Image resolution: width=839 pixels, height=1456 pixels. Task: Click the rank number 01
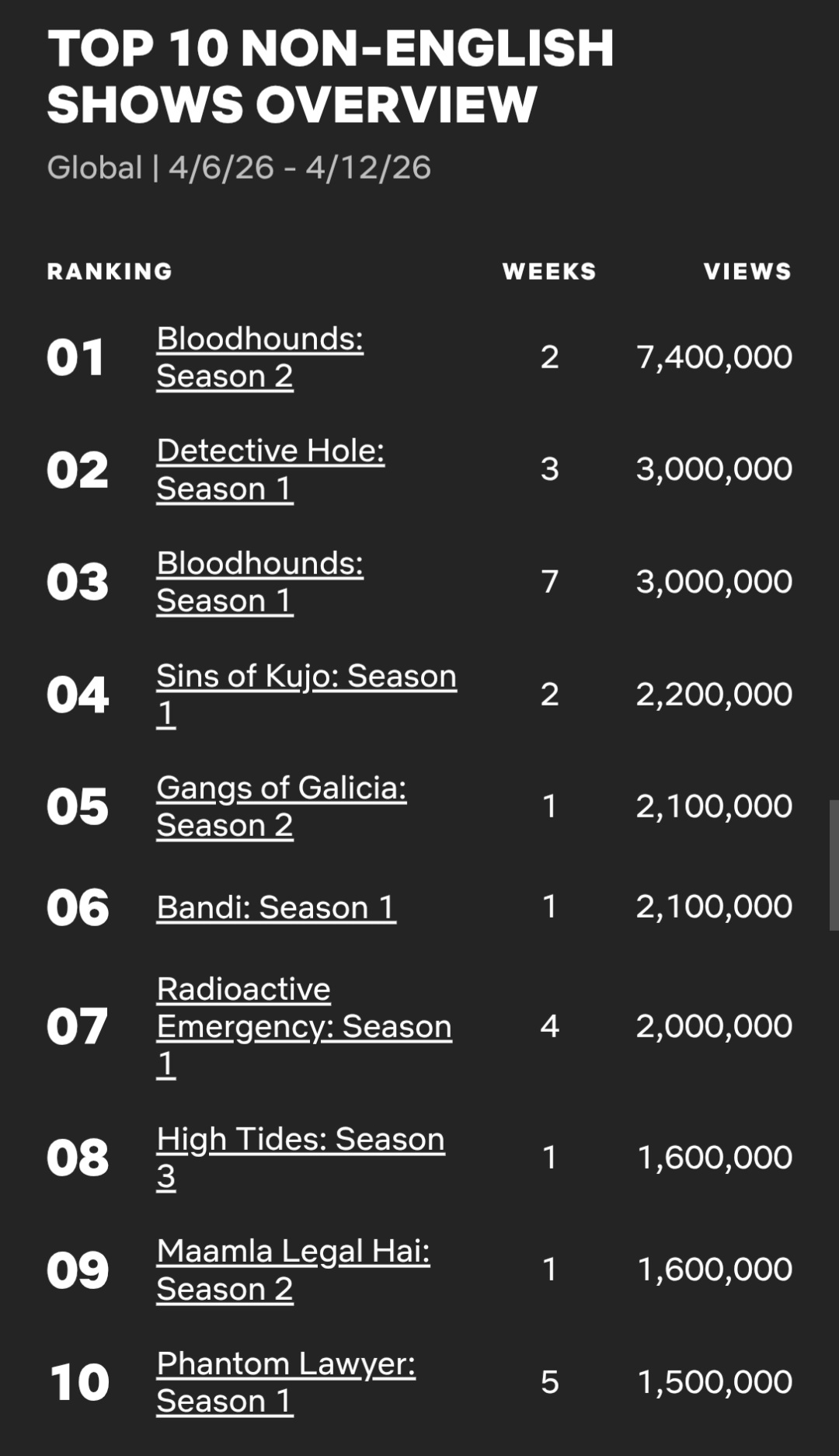[x=75, y=357]
